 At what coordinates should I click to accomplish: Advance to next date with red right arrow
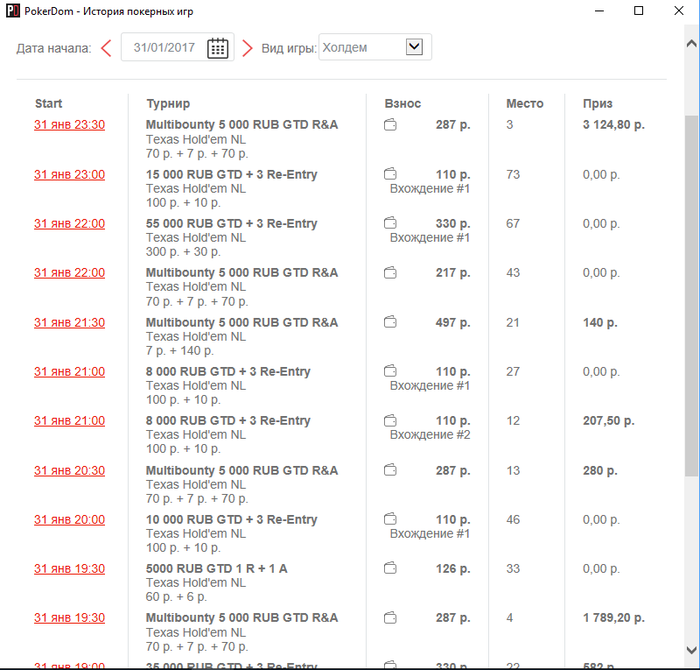247,48
